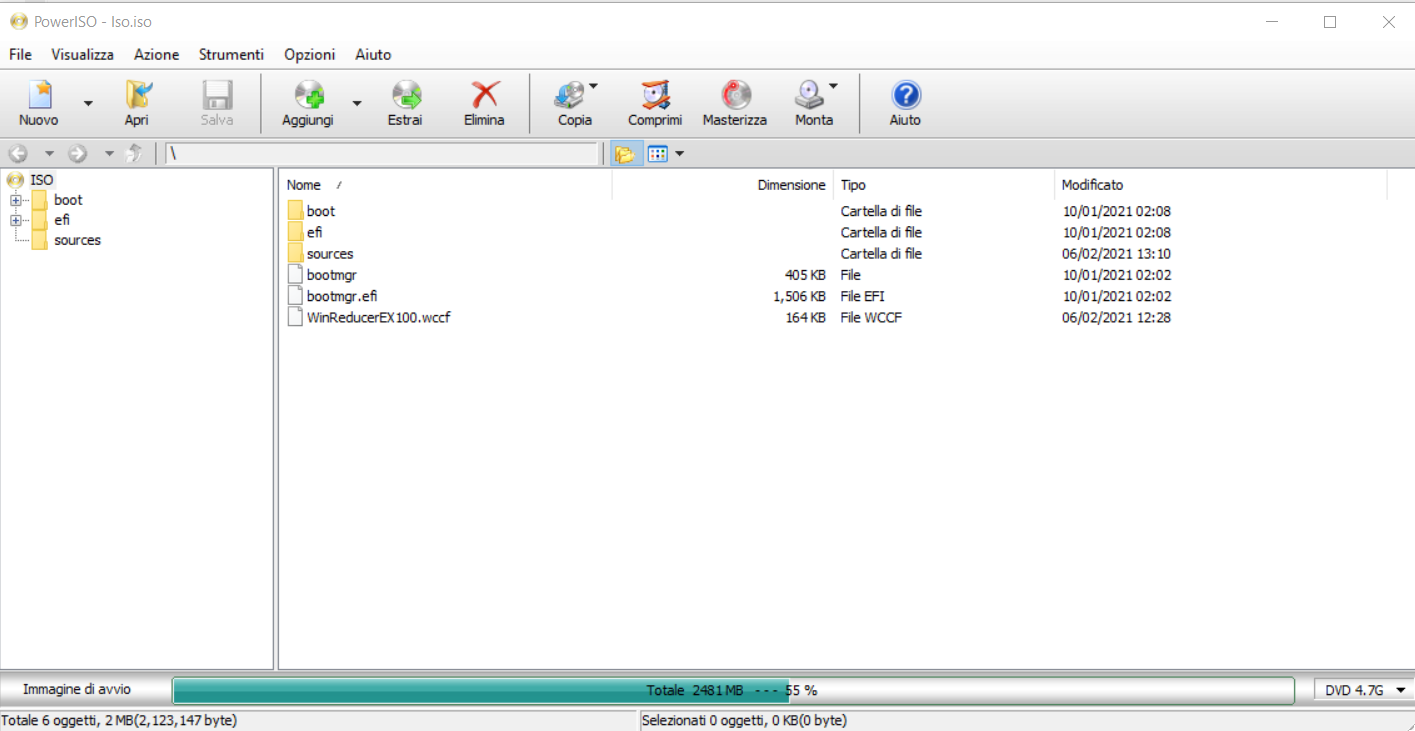Click the Aiuto help toolbar icon
Screen dimensions: 1415x731
pyautogui.click(x=905, y=95)
